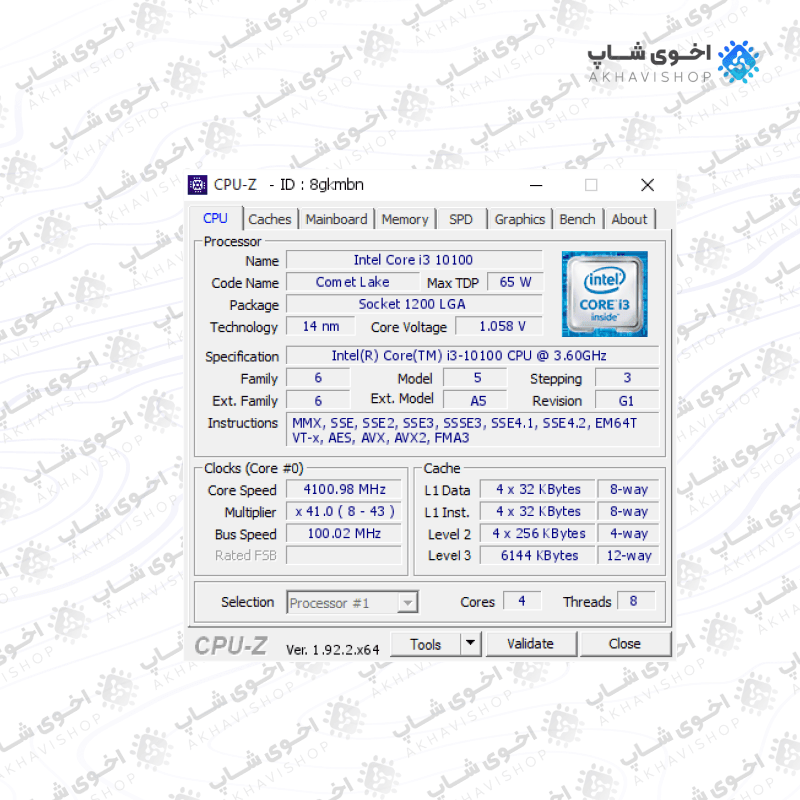Image resolution: width=800 pixels, height=800 pixels.
Task: Click the L1 Data size 4 x 32 KBytes
Action: pyautogui.click(x=538, y=489)
